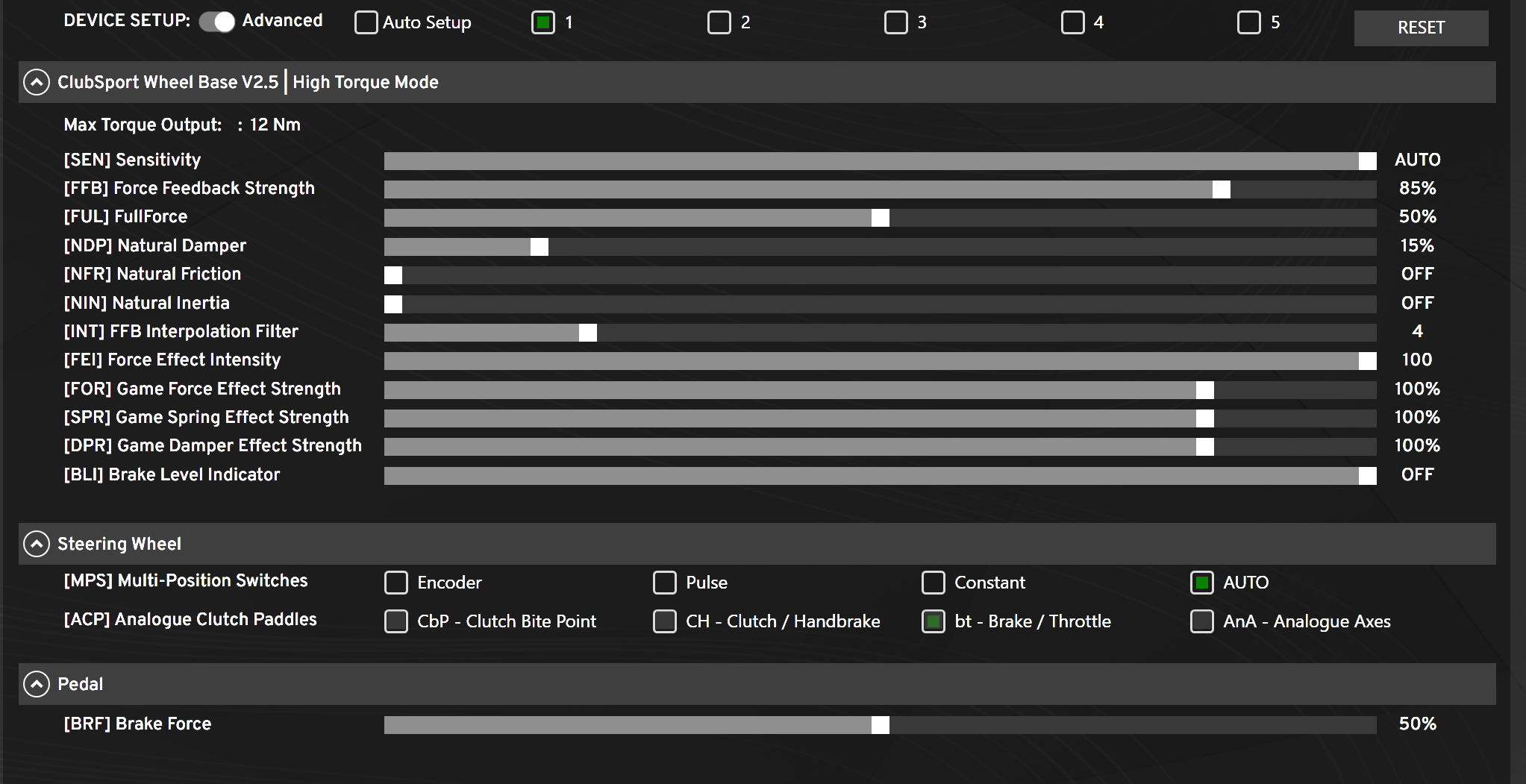
Task: Click the Force Effect Intensity value 100
Action: (1417, 360)
